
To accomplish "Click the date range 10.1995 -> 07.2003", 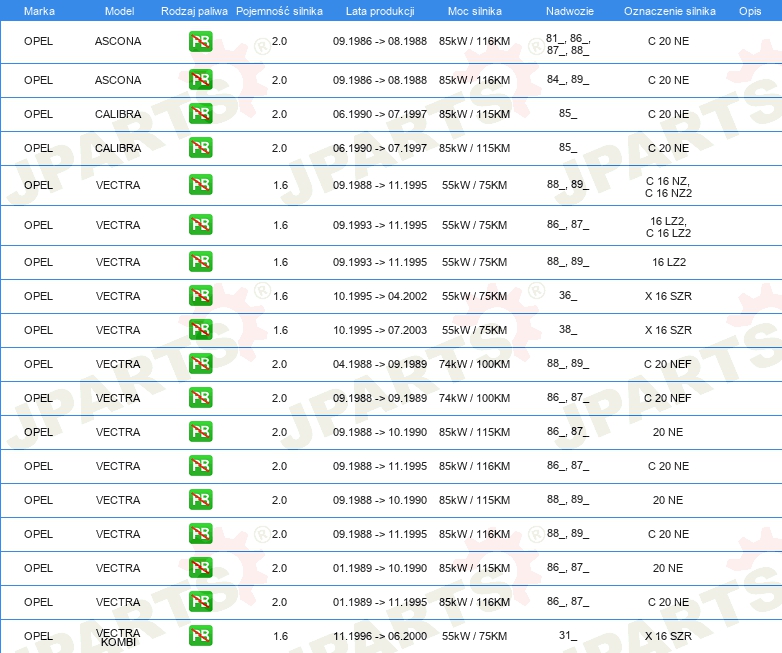I will coord(380,330).
